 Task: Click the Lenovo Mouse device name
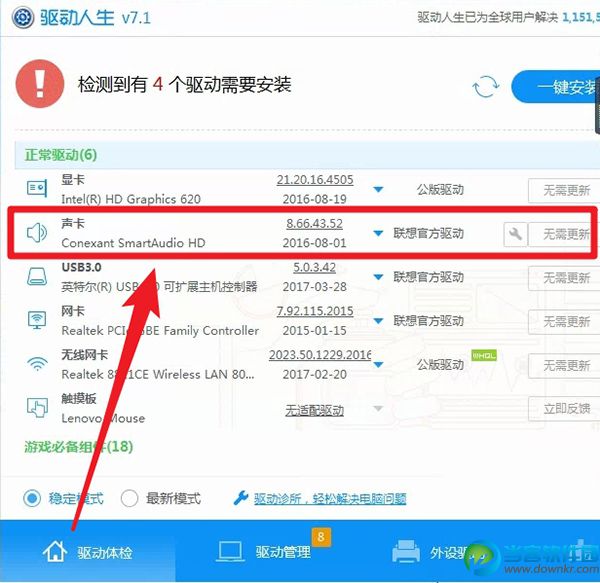coord(103,418)
